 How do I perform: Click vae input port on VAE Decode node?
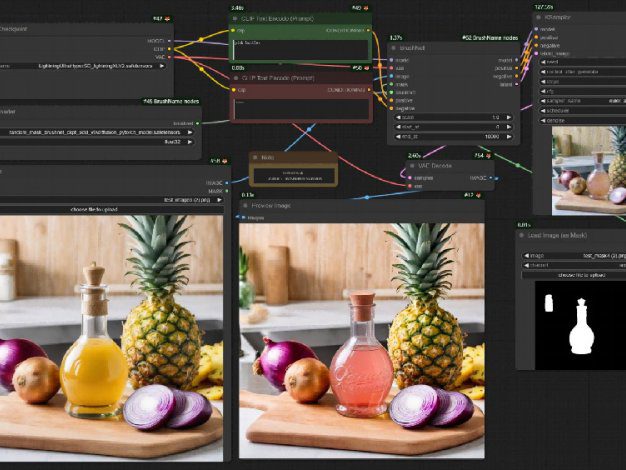pyautogui.click(x=410, y=186)
